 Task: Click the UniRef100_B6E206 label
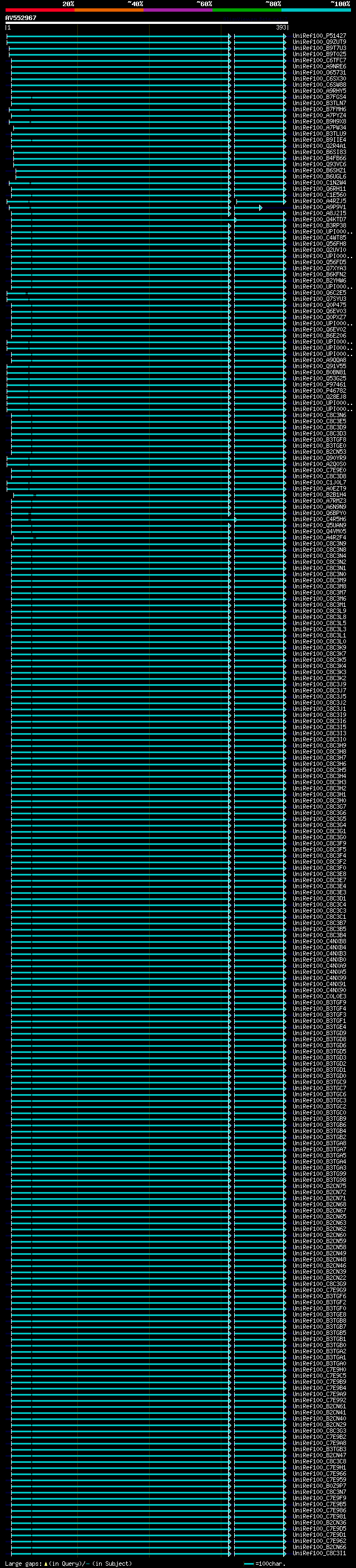tap(319, 336)
